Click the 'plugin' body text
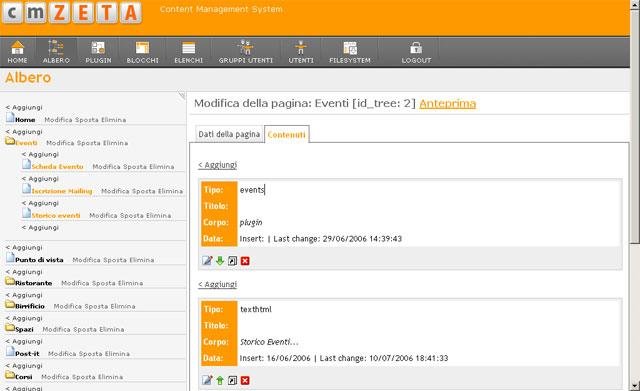This screenshot has height=391, width=640. point(251,222)
